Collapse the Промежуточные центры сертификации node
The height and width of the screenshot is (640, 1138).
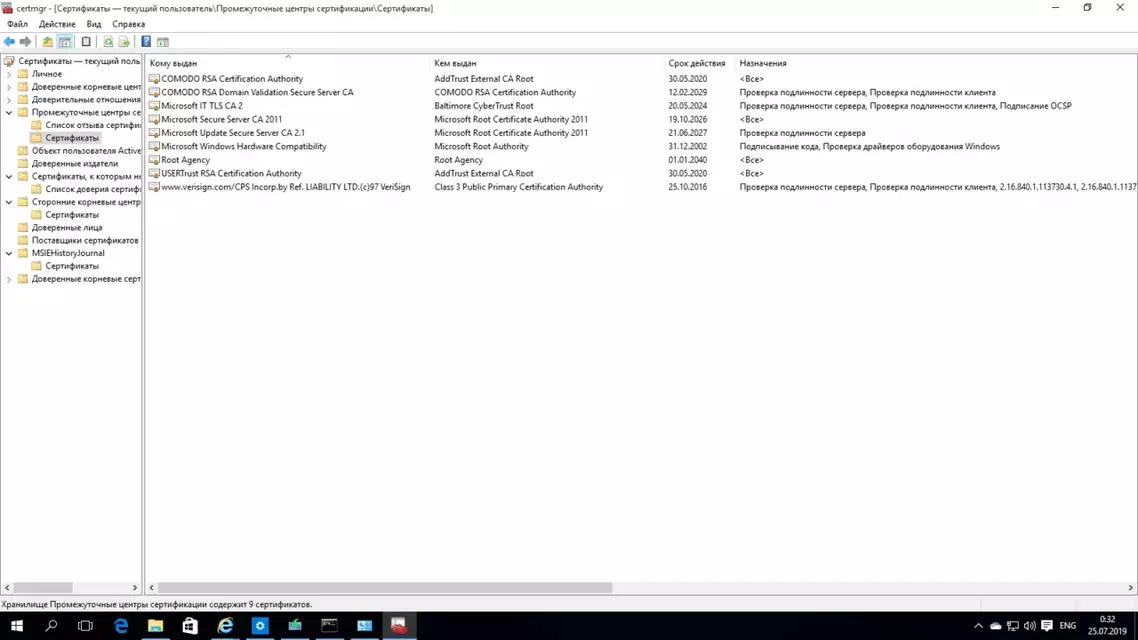pos(9,112)
